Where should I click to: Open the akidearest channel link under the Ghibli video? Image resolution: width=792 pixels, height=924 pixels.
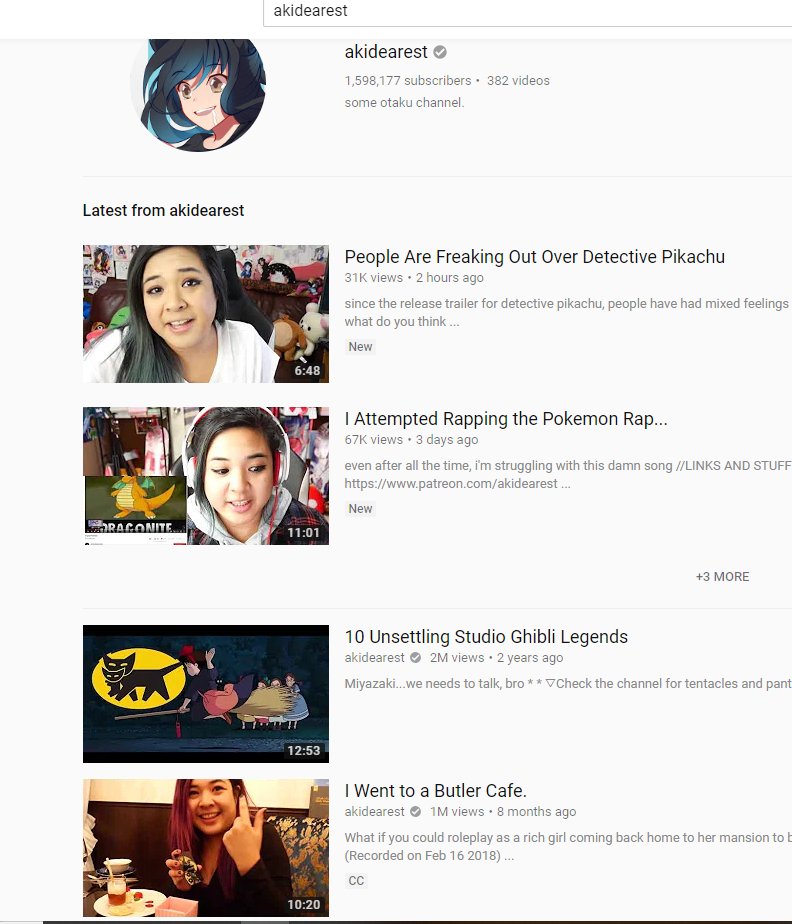374,658
